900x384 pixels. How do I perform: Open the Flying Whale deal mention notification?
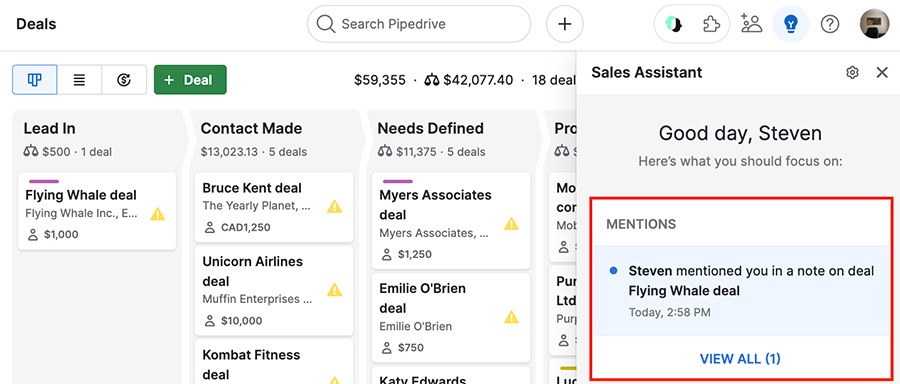coord(741,291)
